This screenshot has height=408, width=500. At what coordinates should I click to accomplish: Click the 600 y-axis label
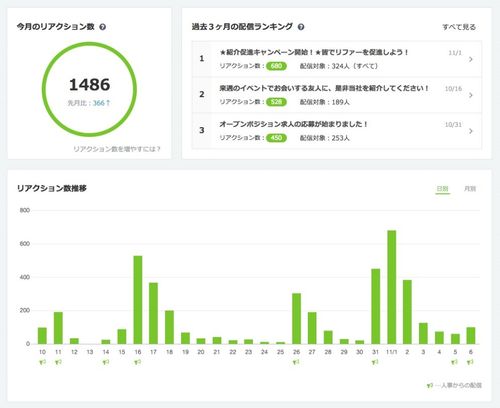point(25,244)
